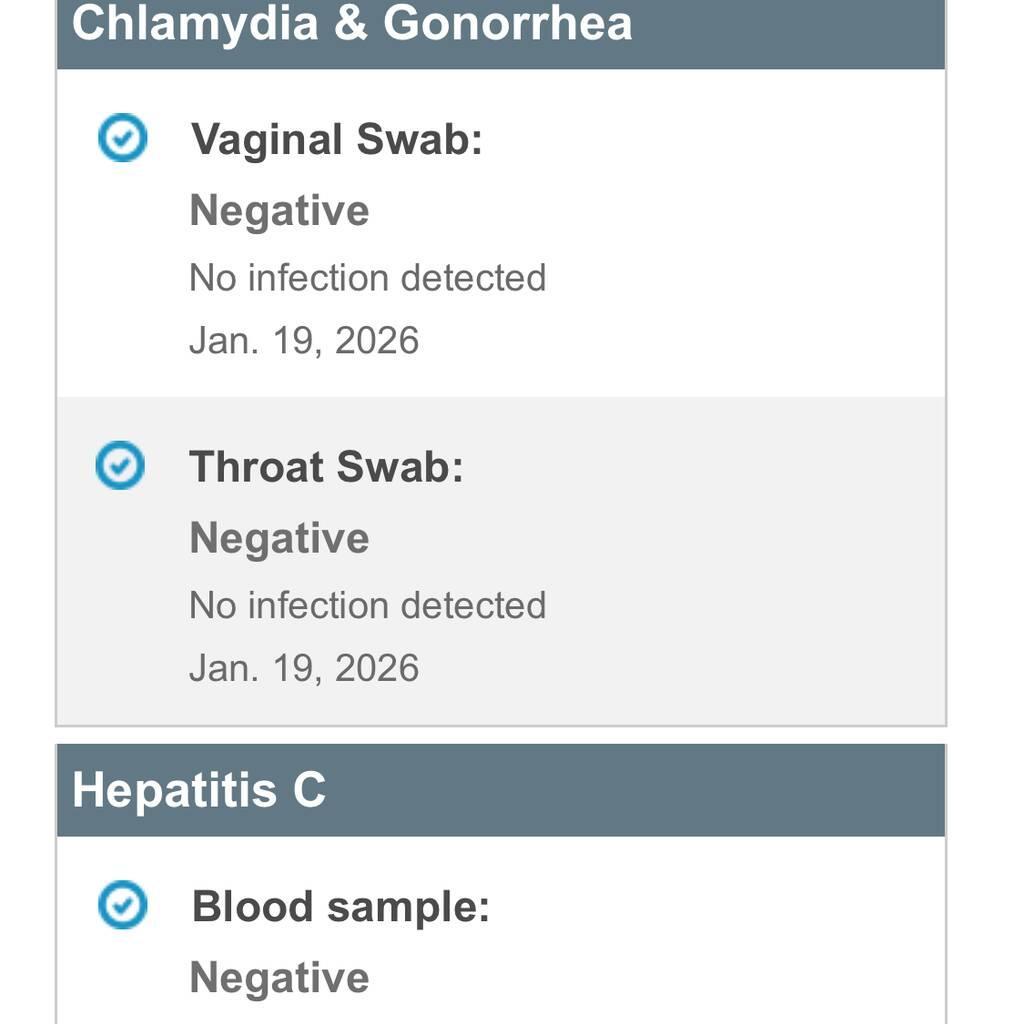Click "No infection detected" under Vaginal Swab
The width and height of the screenshot is (1024, 1024).
367,277
